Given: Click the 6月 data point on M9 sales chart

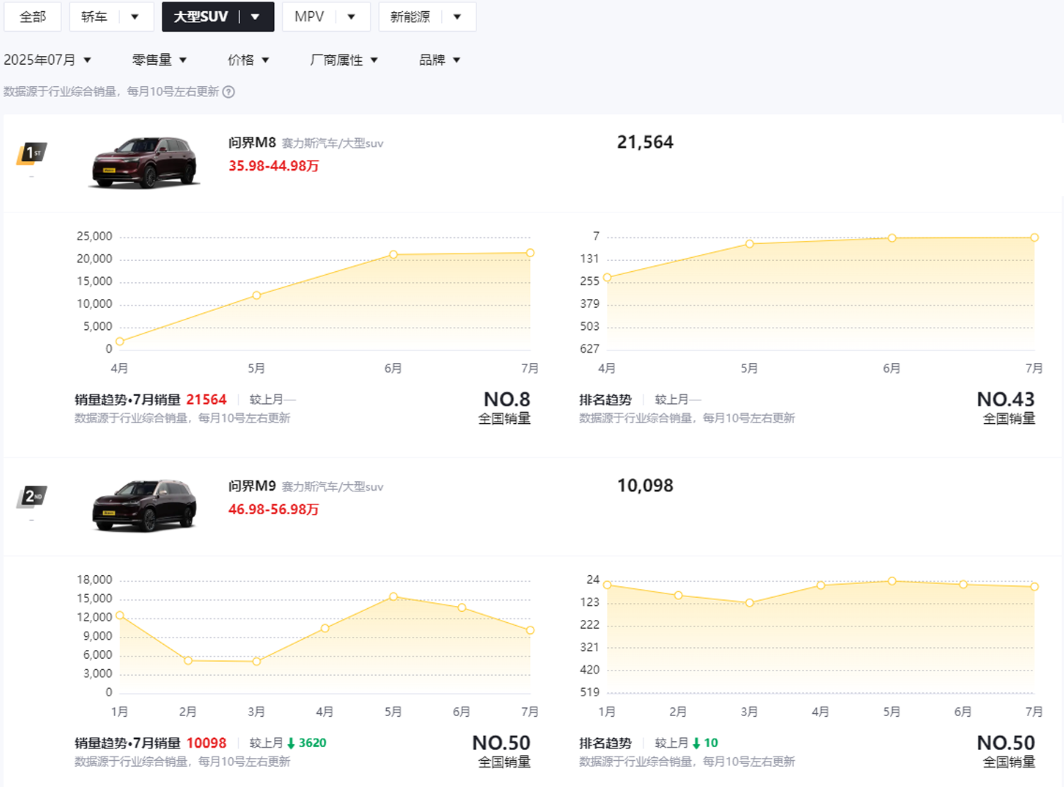Looking at the screenshot, I should [x=461, y=608].
